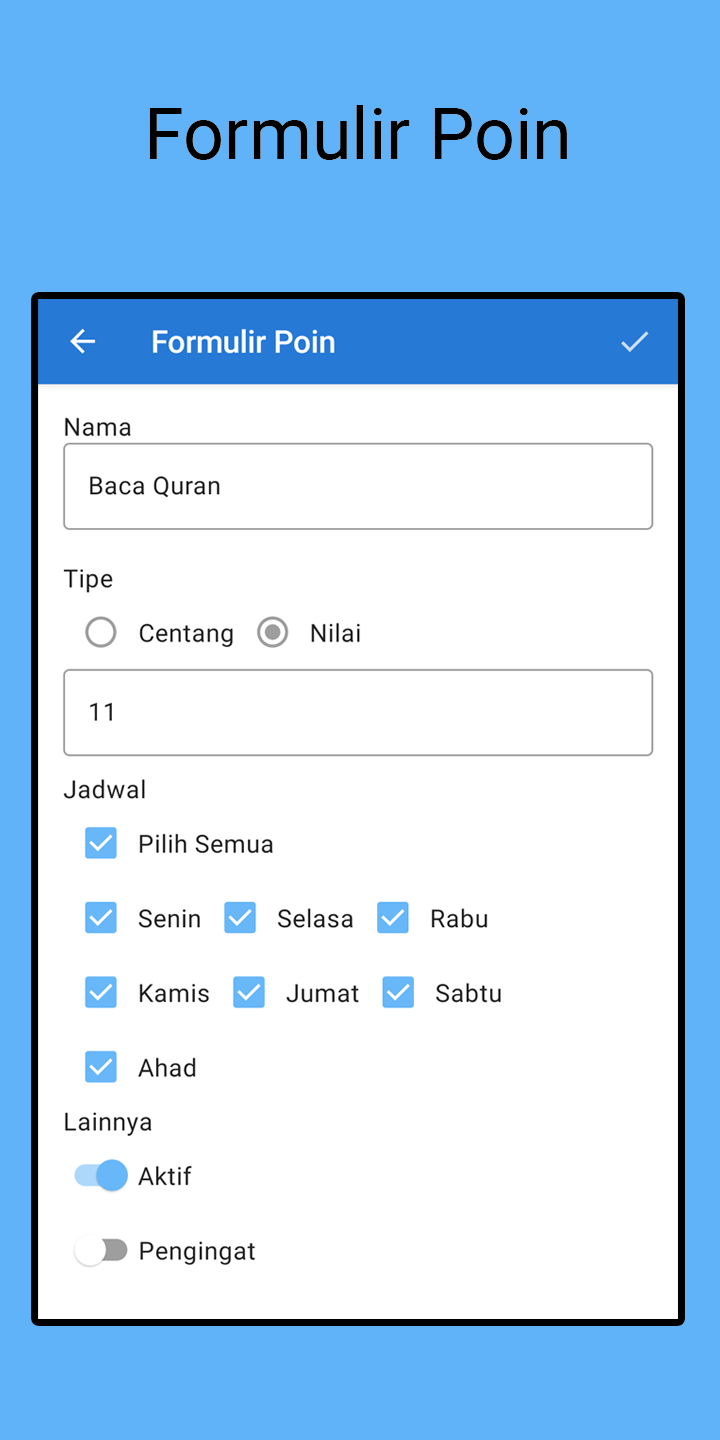Tap the Pengingat label text
This screenshot has width=720, height=1440.
[197, 1251]
